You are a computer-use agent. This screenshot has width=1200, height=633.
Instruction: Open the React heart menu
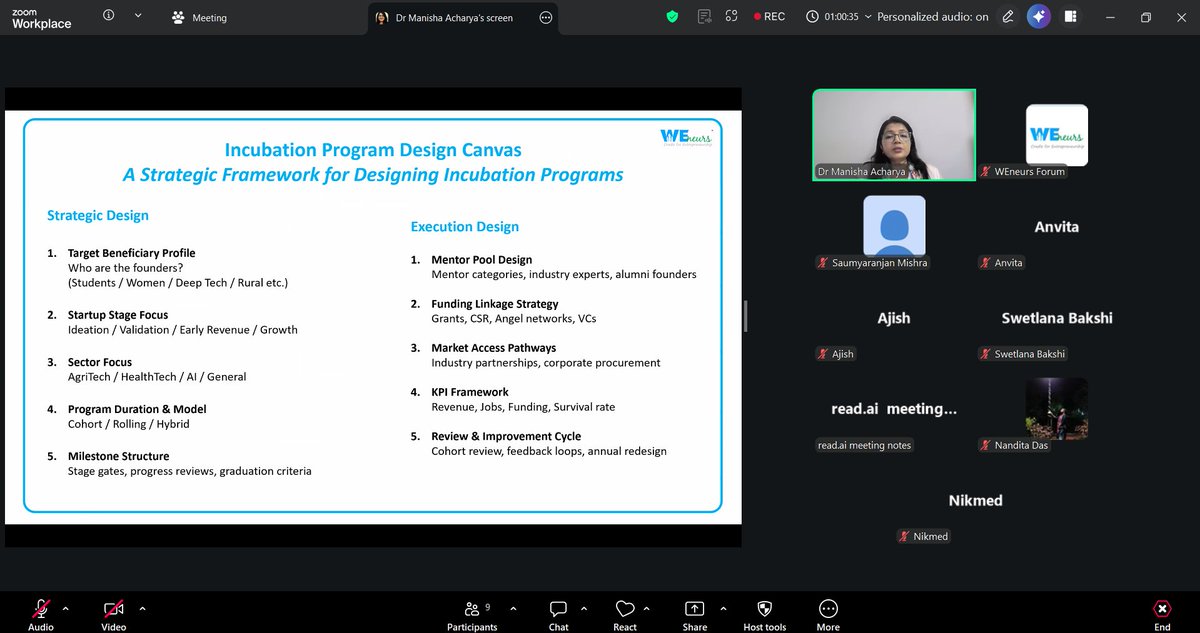[625, 614]
